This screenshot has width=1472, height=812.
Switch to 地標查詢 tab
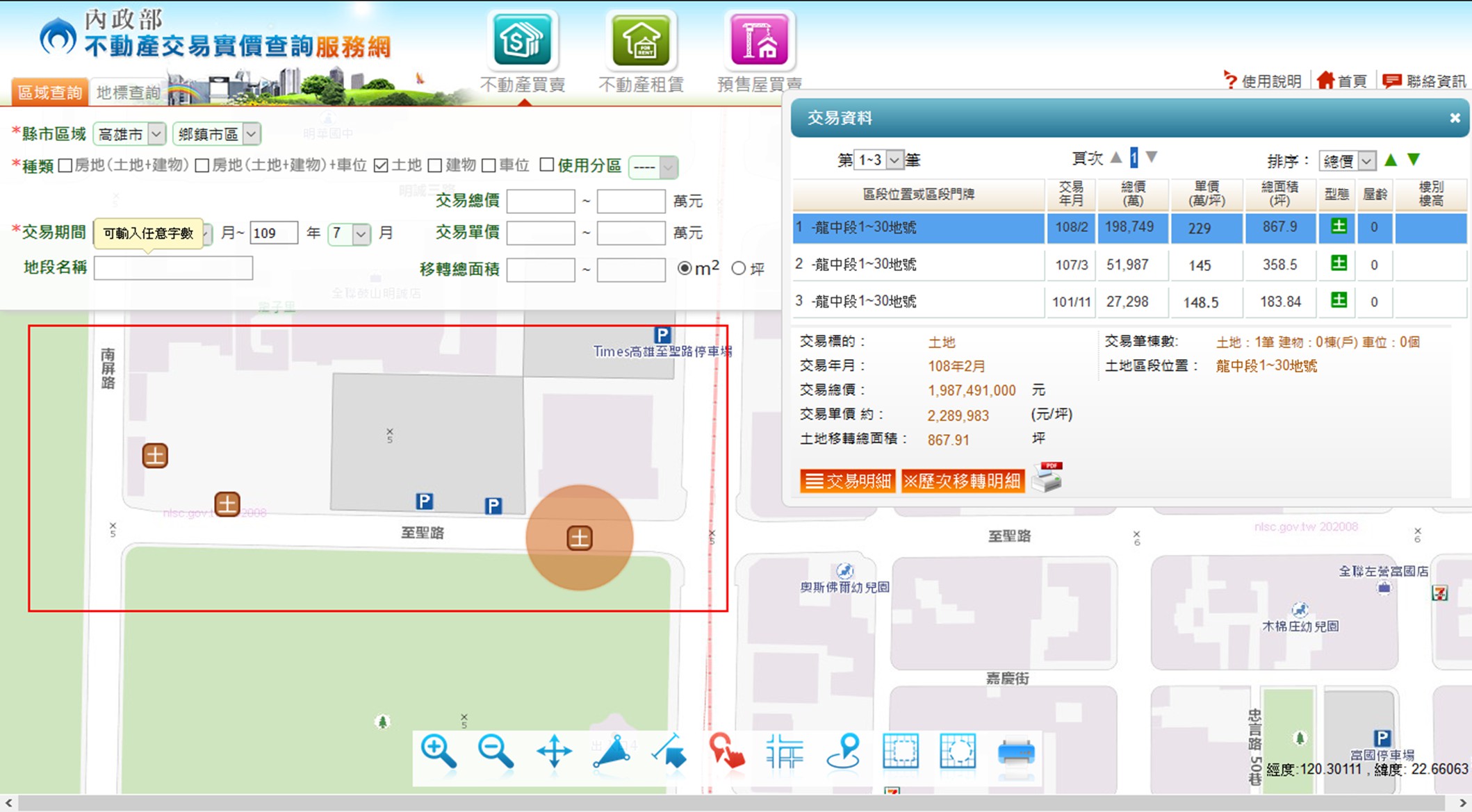click(x=128, y=92)
